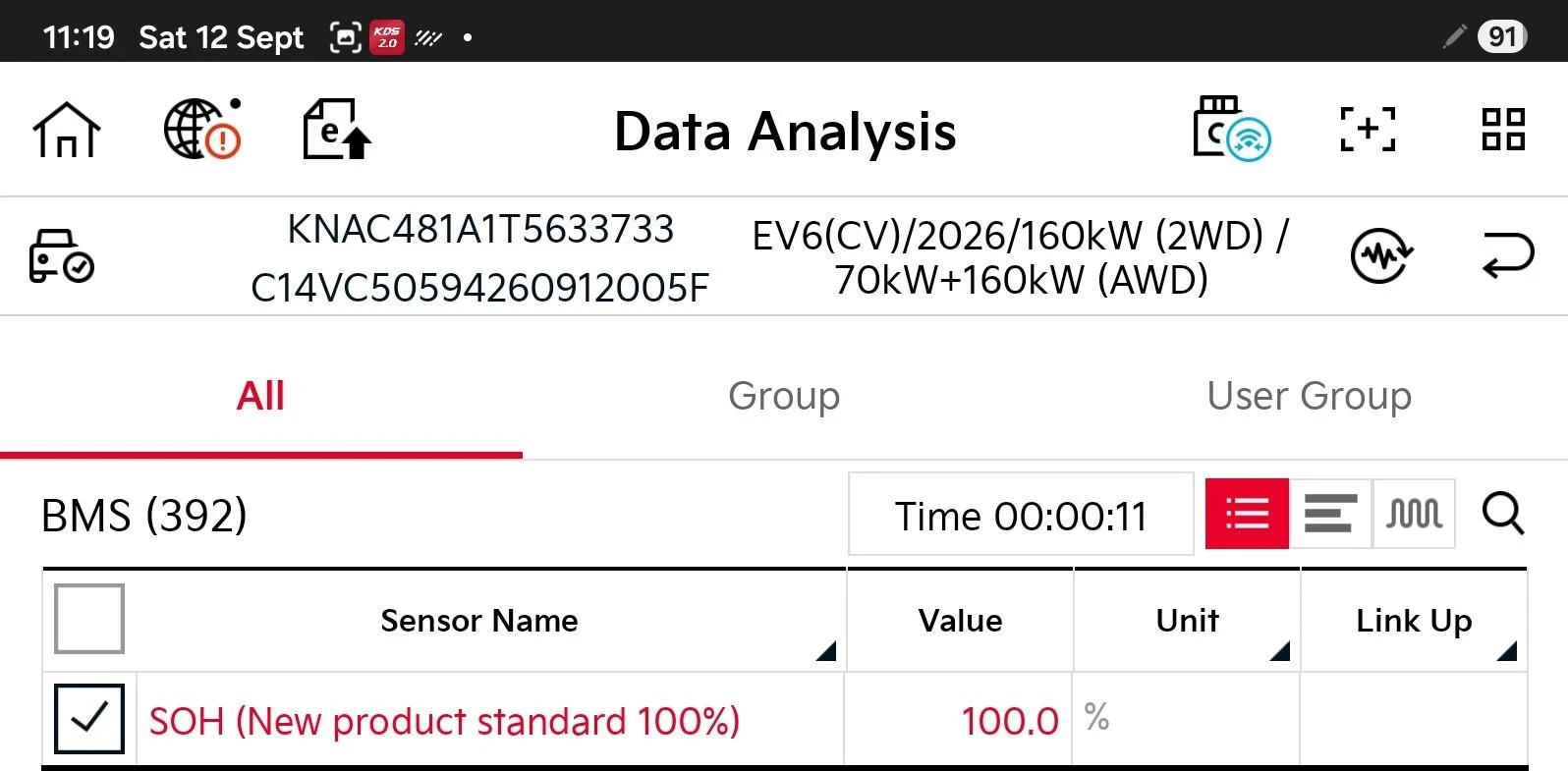Switch to red list view
The height and width of the screenshot is (771, 1568).
pos(1247,514)
